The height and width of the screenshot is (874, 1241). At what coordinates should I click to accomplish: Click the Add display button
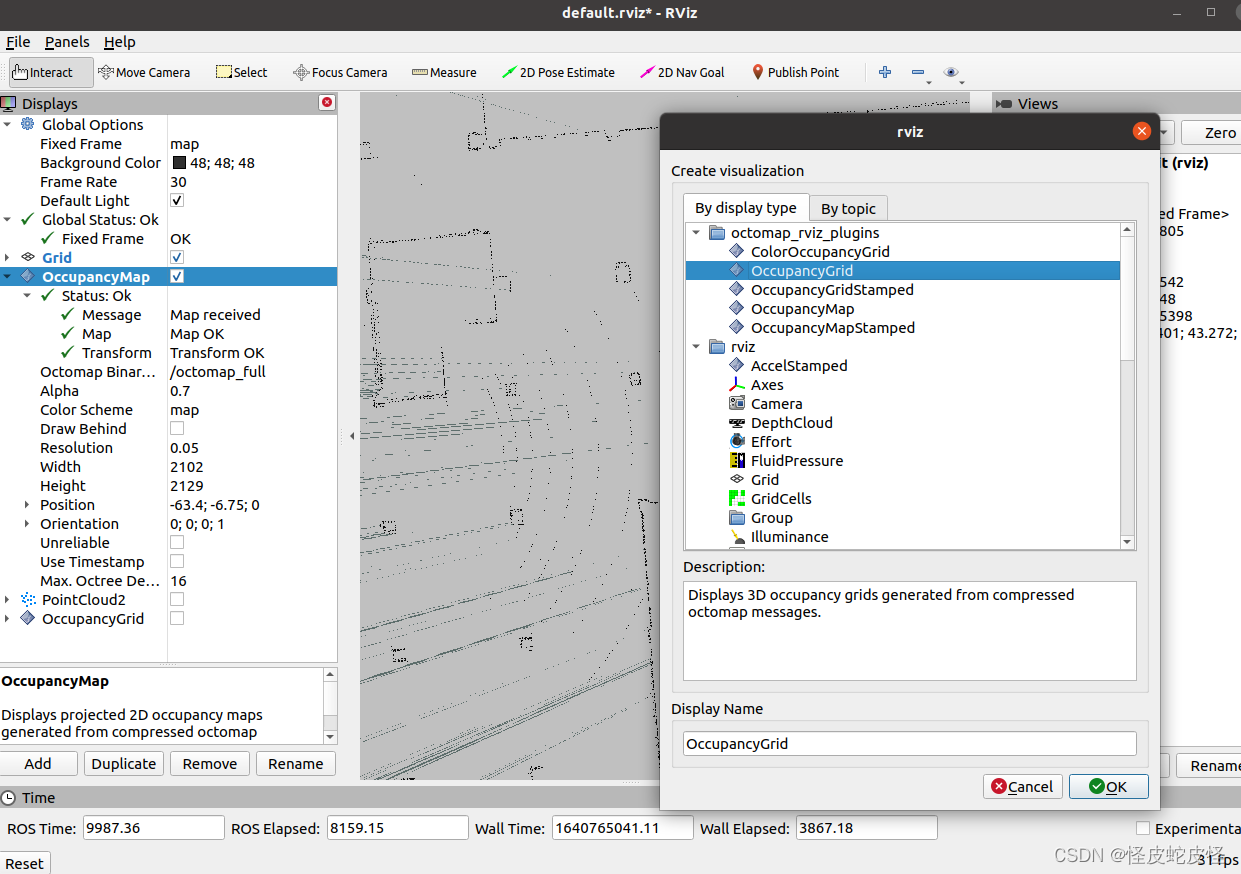pos(38,764)
